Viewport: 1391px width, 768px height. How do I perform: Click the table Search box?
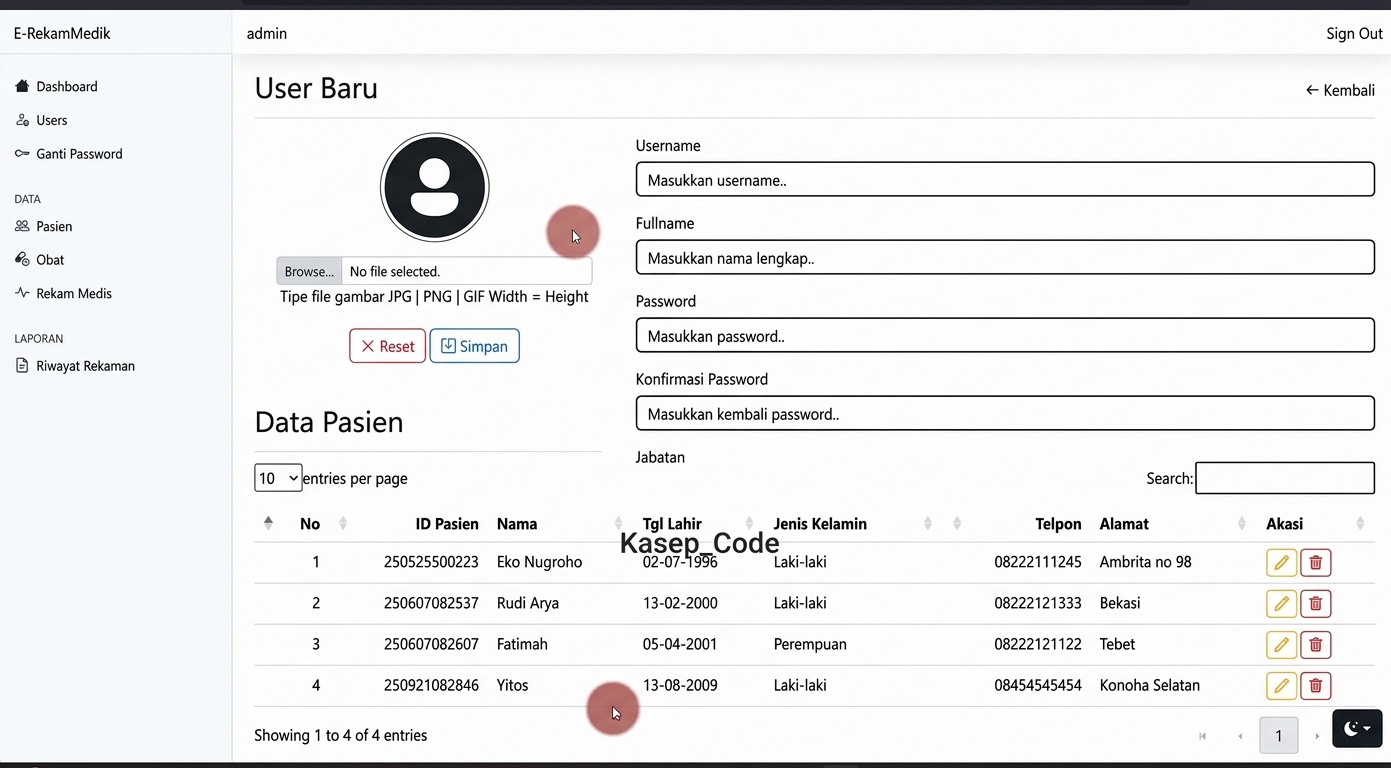(1285, 478)
